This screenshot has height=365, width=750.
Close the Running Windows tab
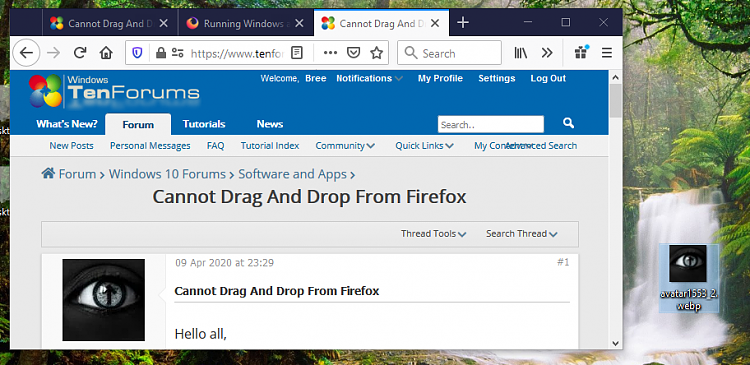pos(299,23)
